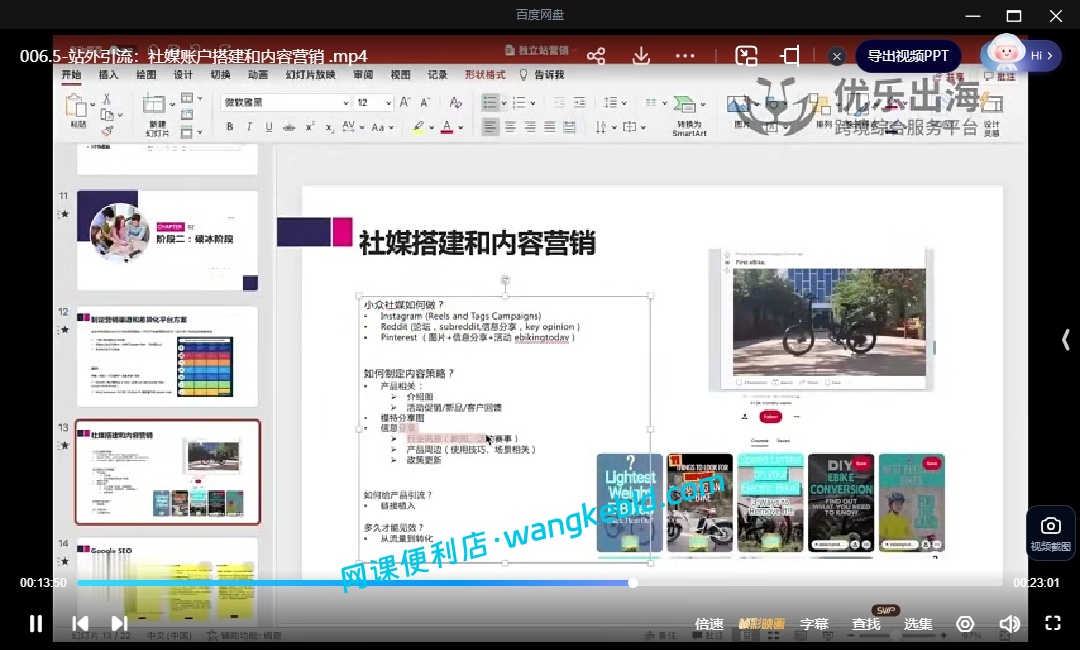Open the 字幕 subtitle options
This screenshot has width=1080, height=650.
[x=814, y=624]
